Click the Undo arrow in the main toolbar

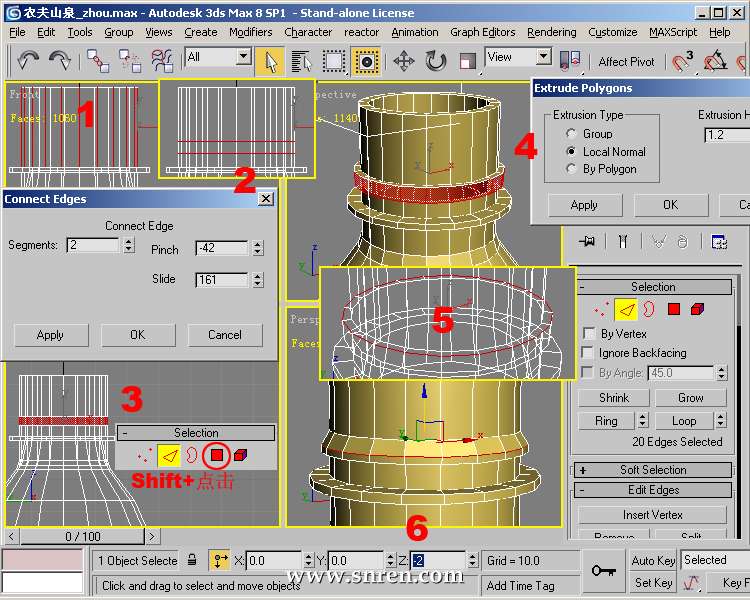(x=27, y=61)
